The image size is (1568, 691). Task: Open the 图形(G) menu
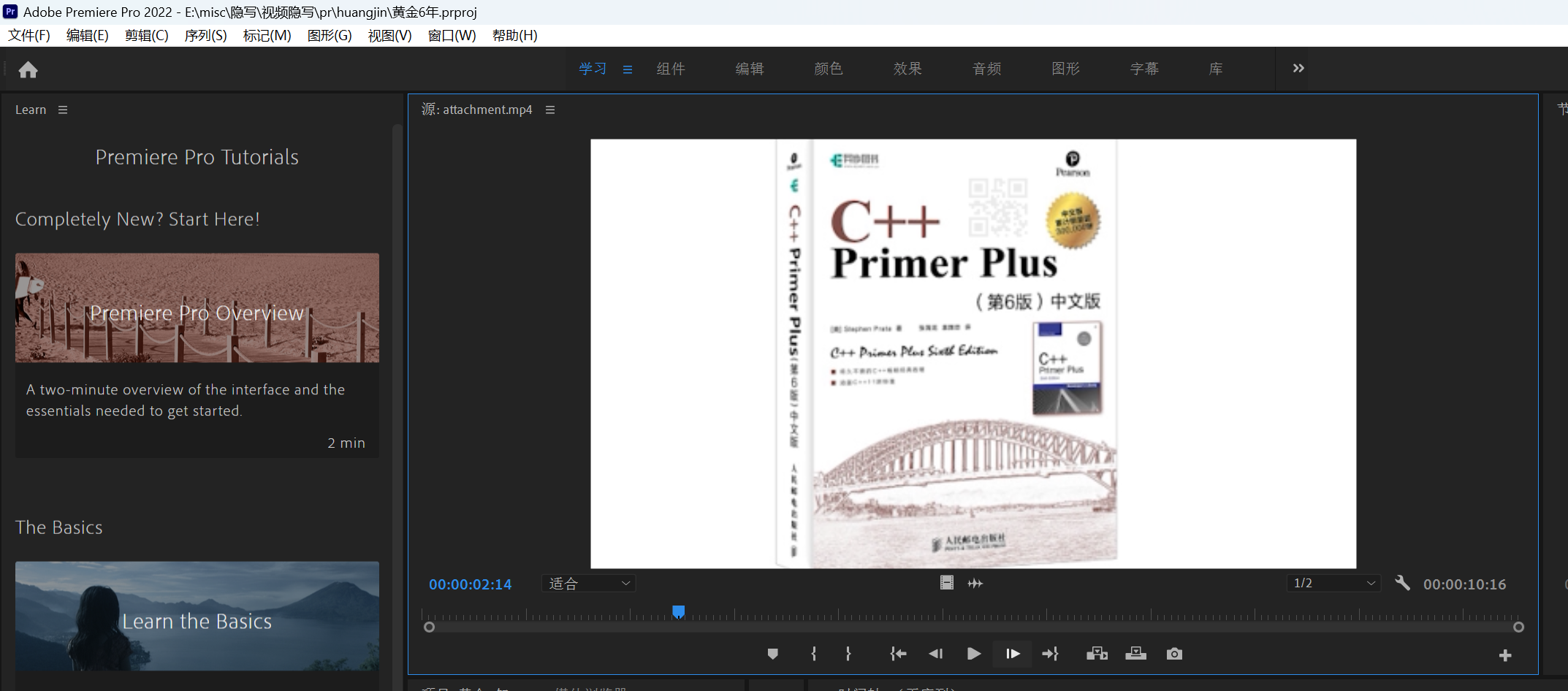(330, 36)
